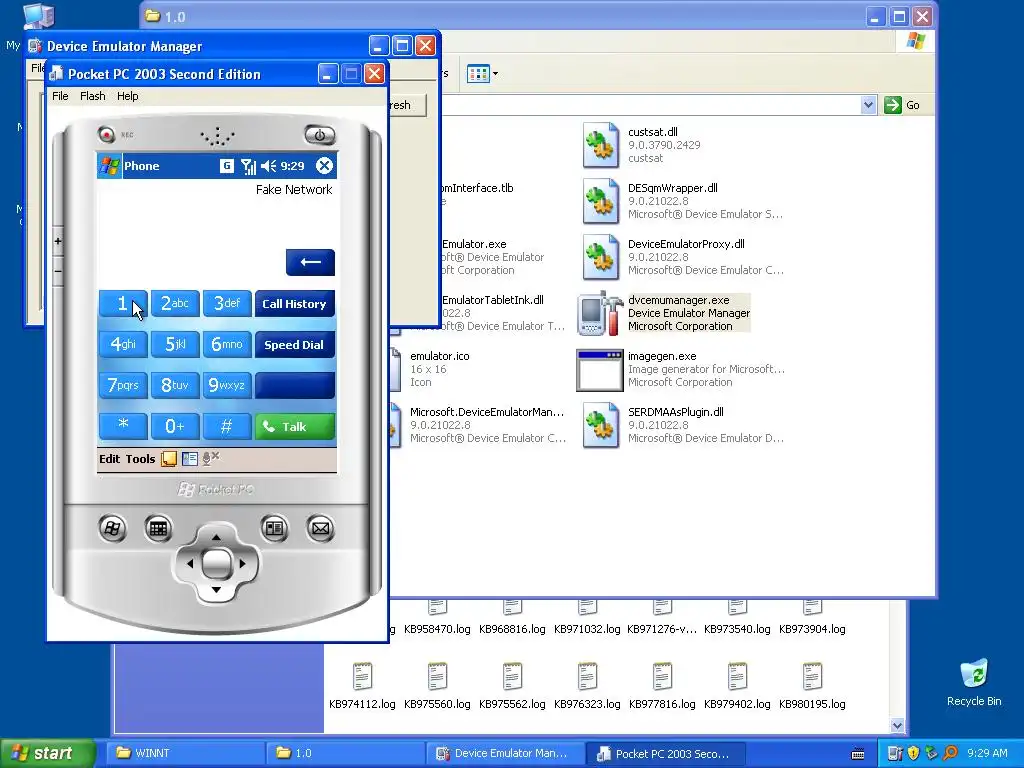Click the record button on the Pocket PC skin

[x=106, y=134]
